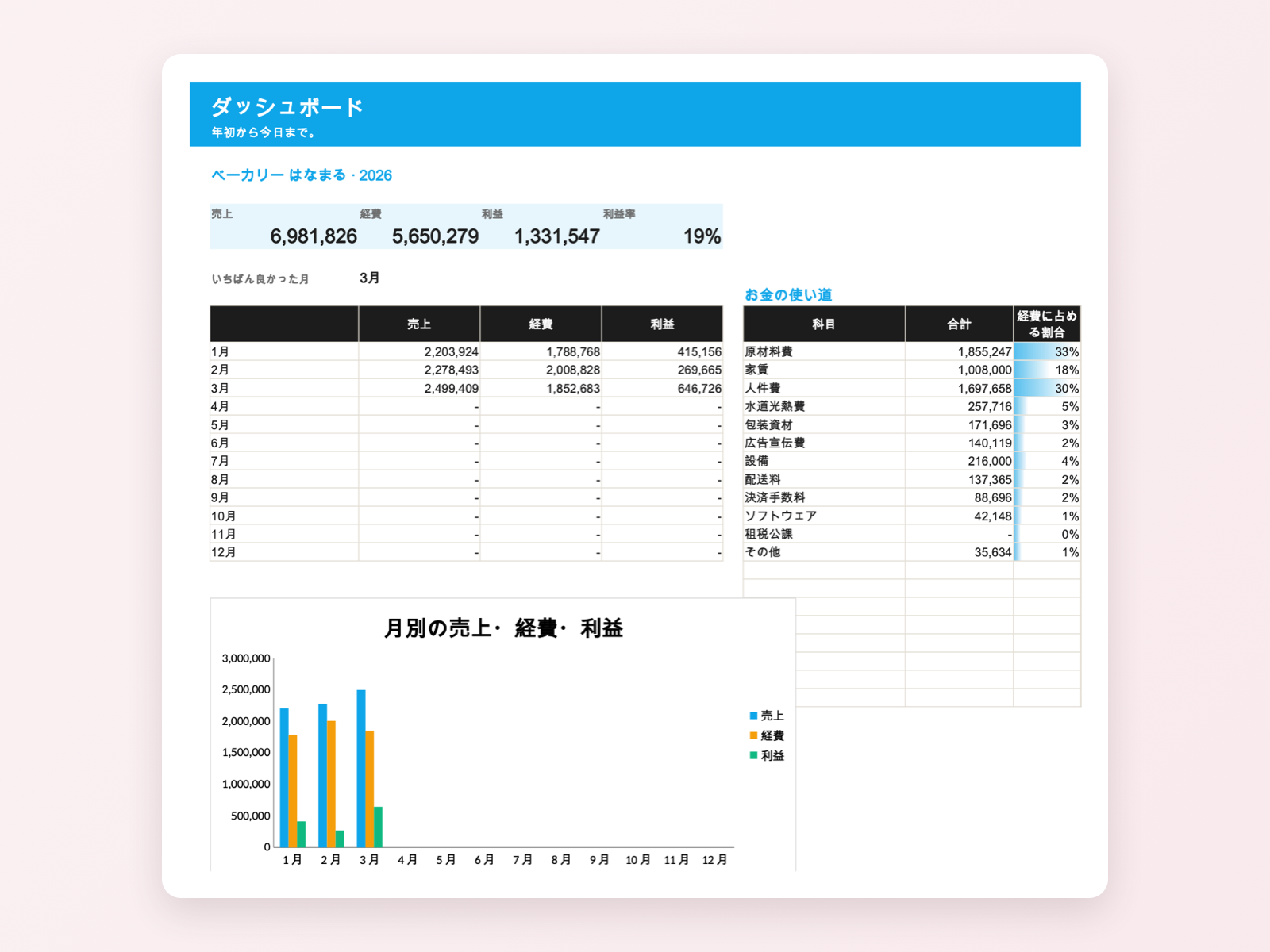Click the orange 経費 legend swatch
This screenshot has height=952, width=1270.
tap(753, 735)
